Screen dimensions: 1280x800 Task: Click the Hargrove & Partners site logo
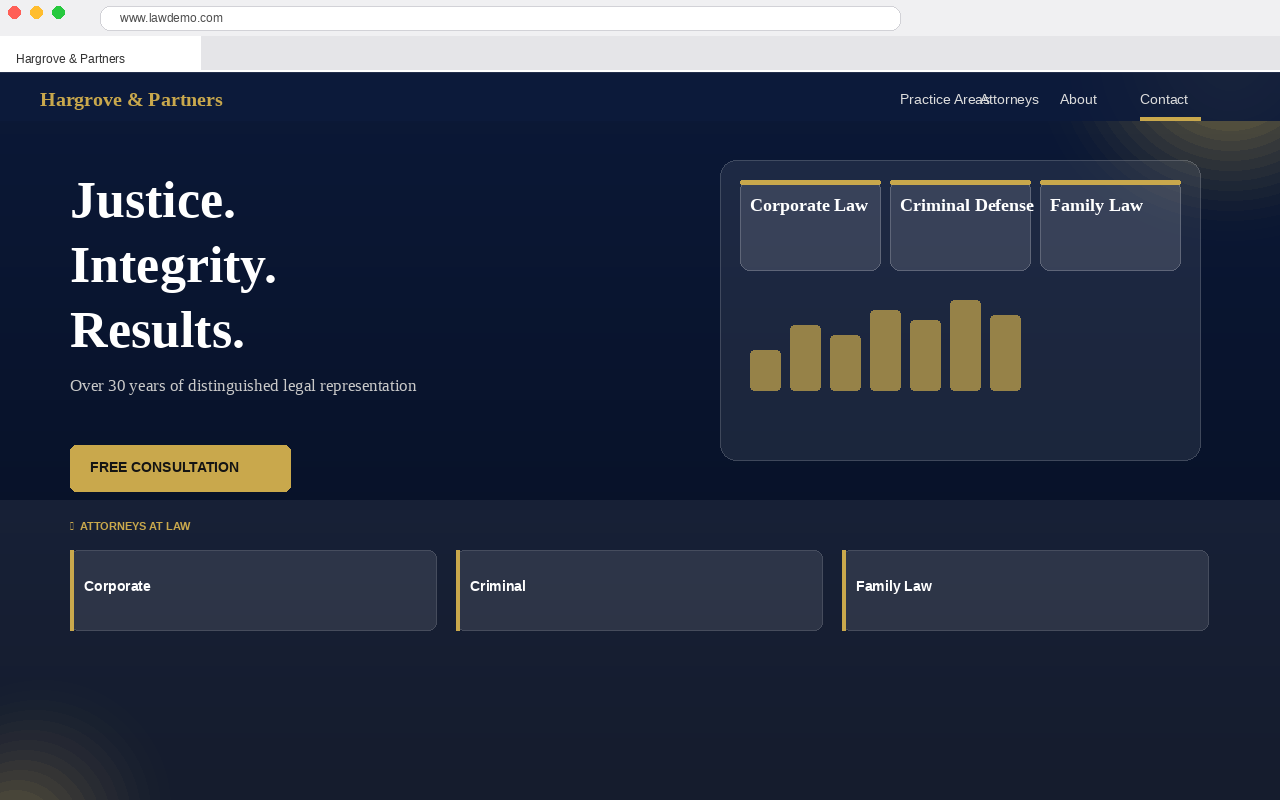coord(131,99)
